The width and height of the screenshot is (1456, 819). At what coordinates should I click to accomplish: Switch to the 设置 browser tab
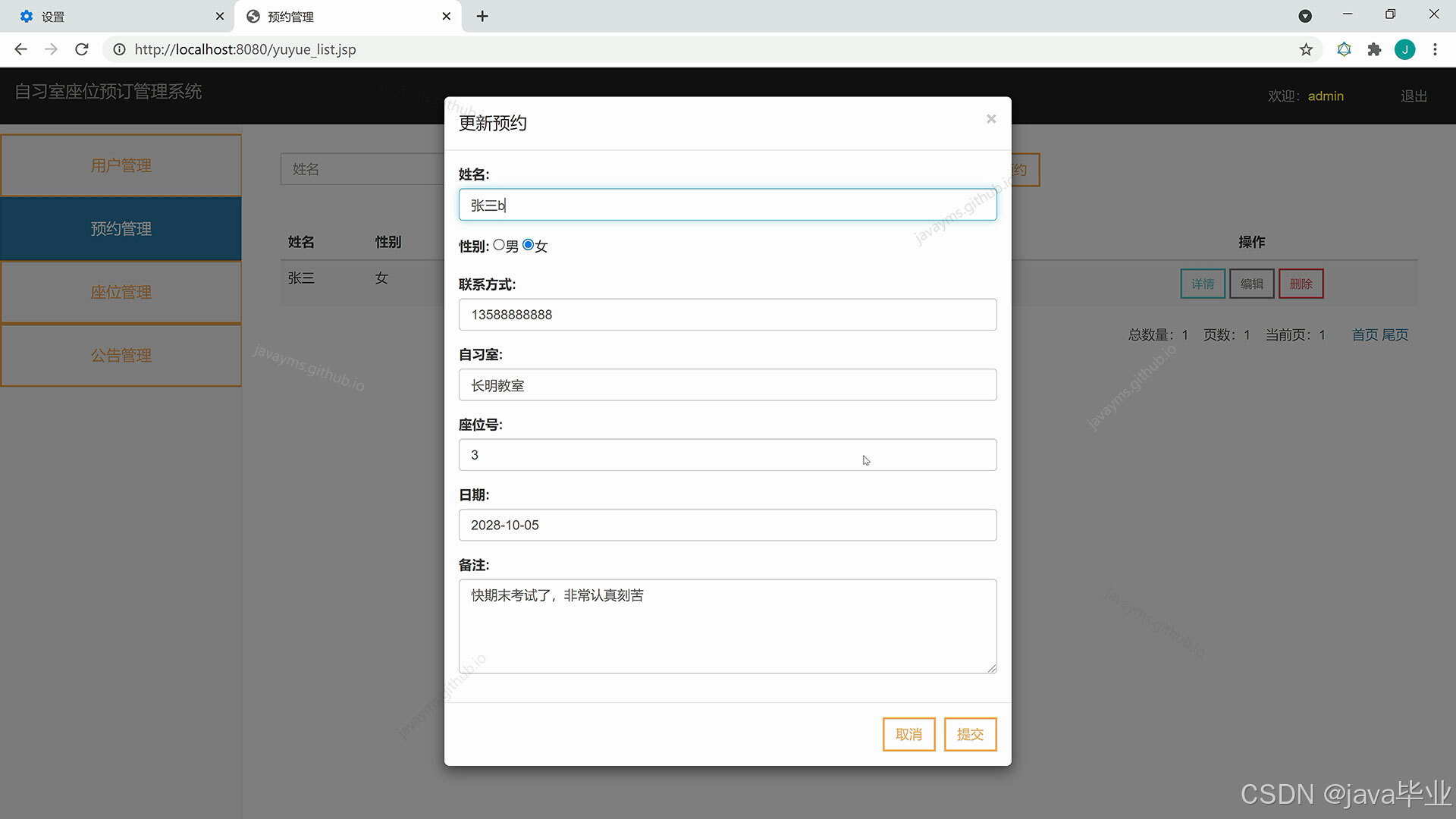(x=115, y=16)
